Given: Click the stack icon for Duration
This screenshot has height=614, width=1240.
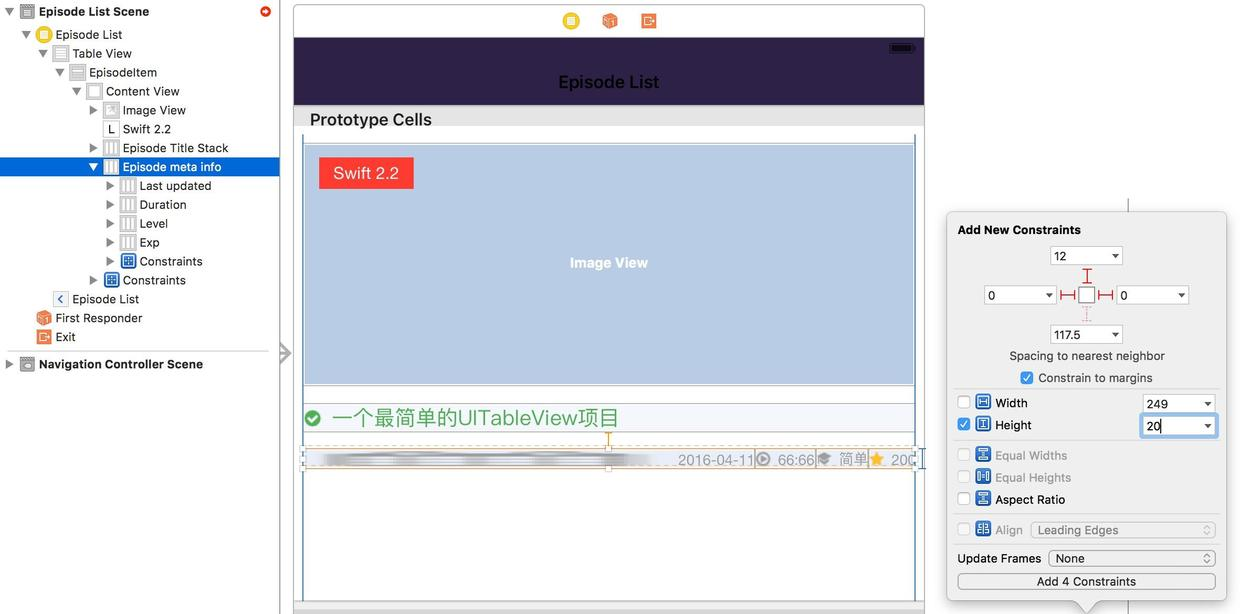Looking at the screenshot, I should (x=129, y=205).
